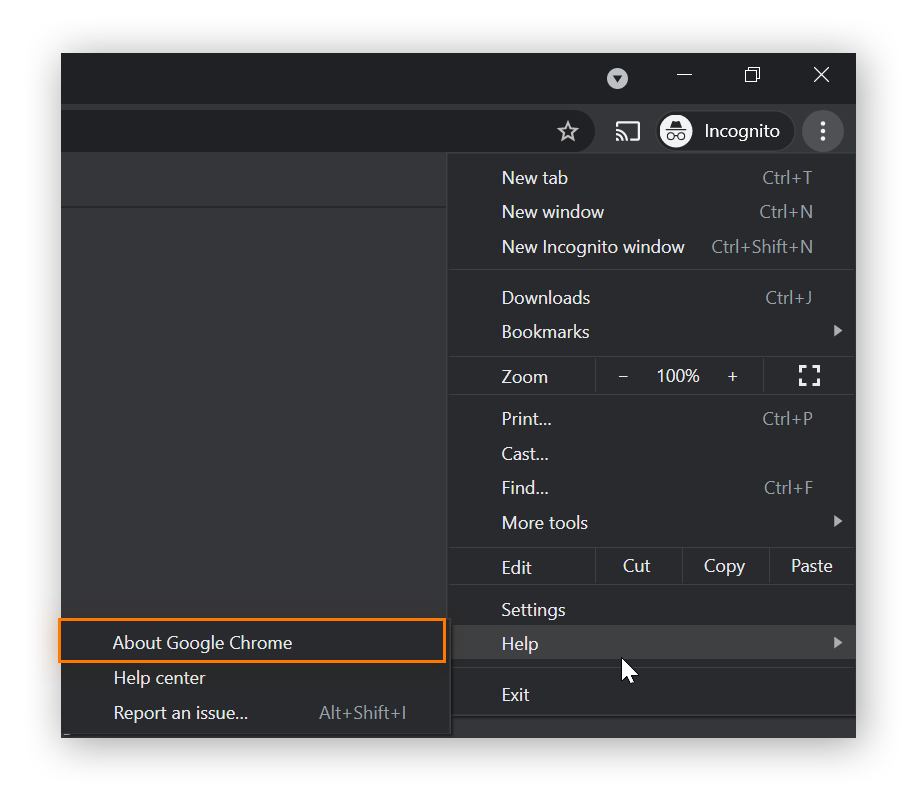Select the Cast icon in the toolbar
The image size is (917, 794).
coord(627,131)
